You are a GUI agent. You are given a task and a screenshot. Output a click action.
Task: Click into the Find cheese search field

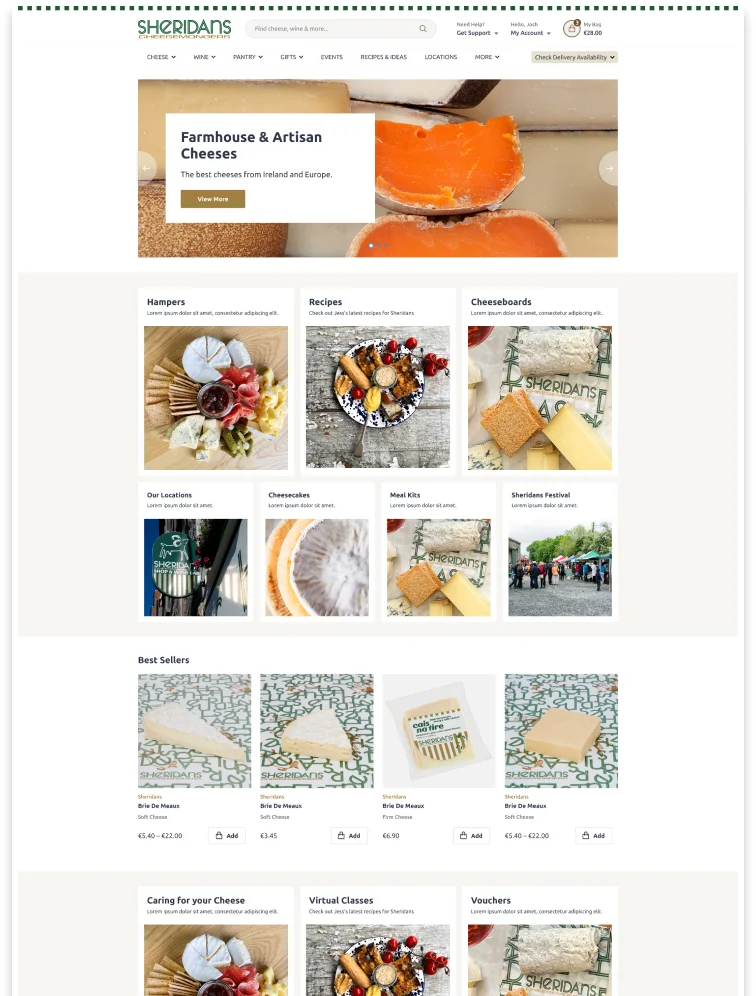(x=335, y=29)
